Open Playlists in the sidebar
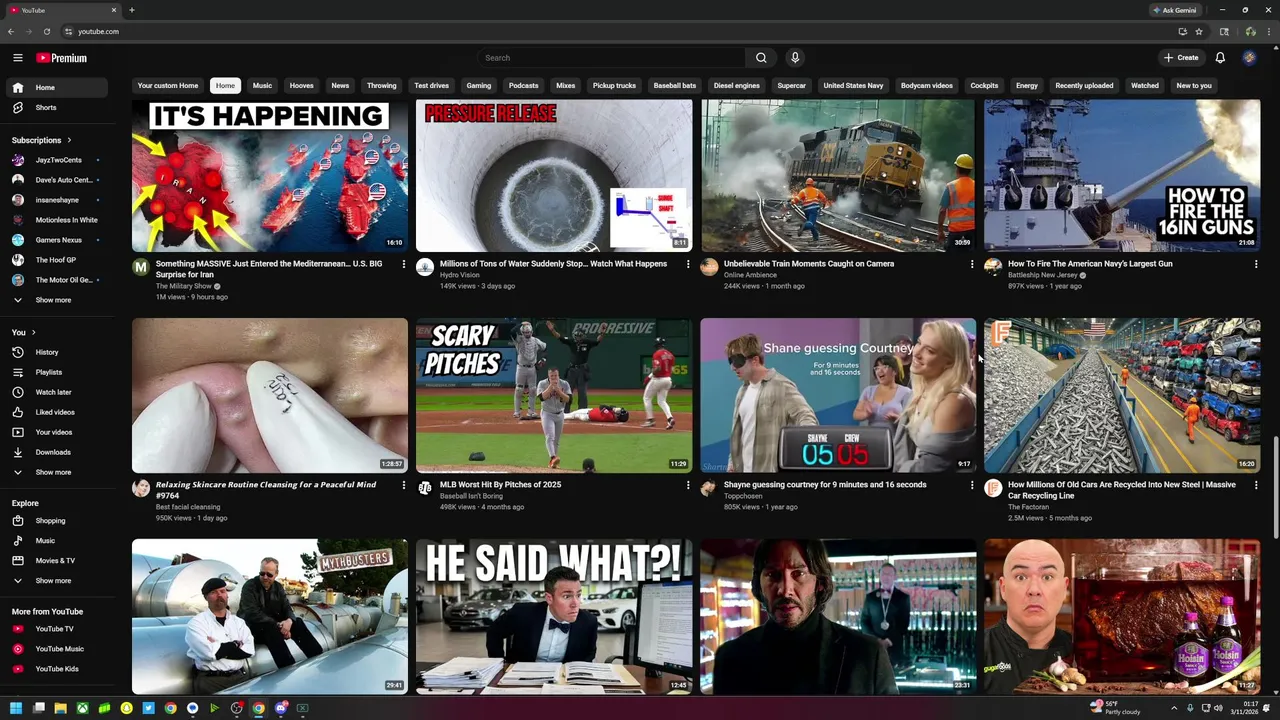1280x720 pixels. point(56,372)
